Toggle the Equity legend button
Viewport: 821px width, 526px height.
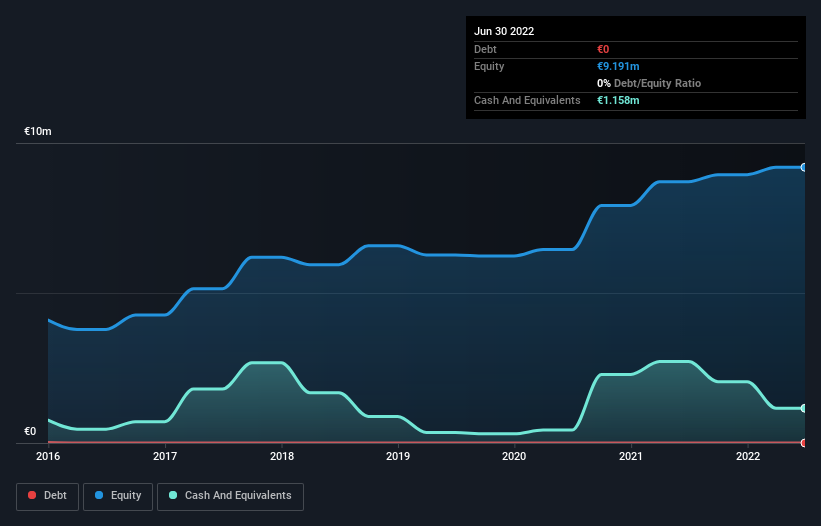tap(118, 496)
